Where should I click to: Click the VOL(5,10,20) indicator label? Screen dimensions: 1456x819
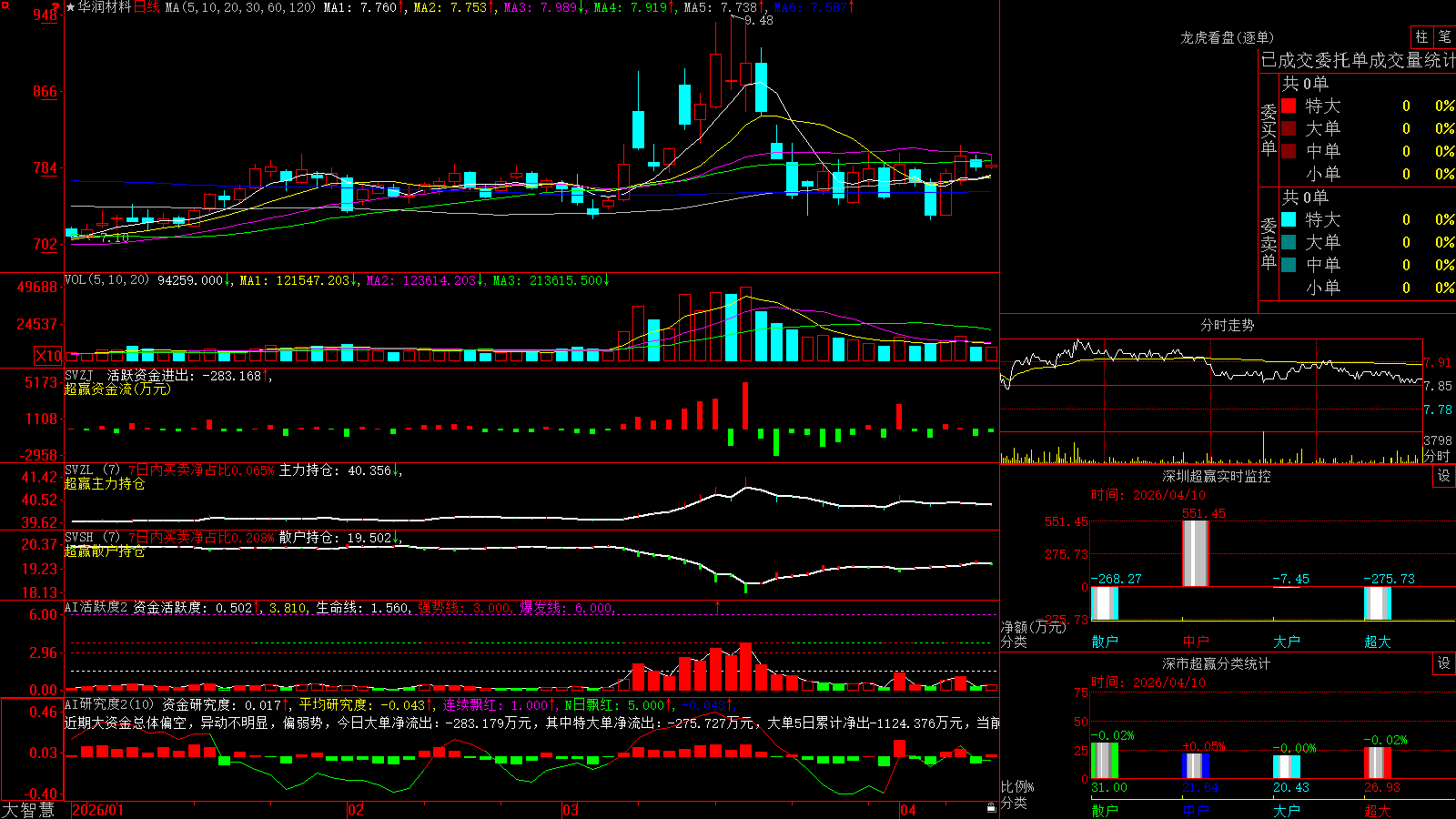[x=106, y=279]
